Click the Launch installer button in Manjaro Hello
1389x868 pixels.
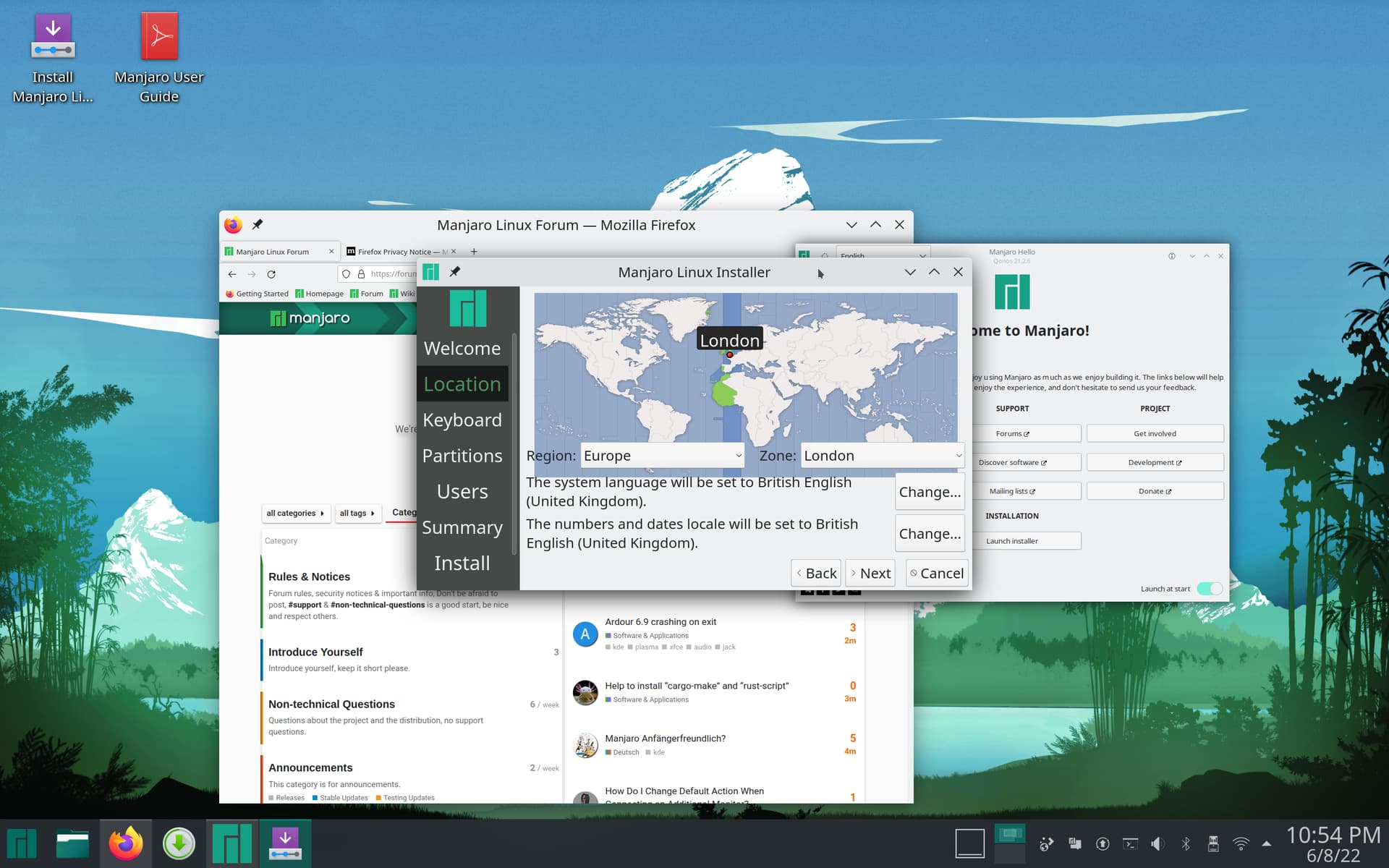pyautogui.click(x=1029, y=540)
